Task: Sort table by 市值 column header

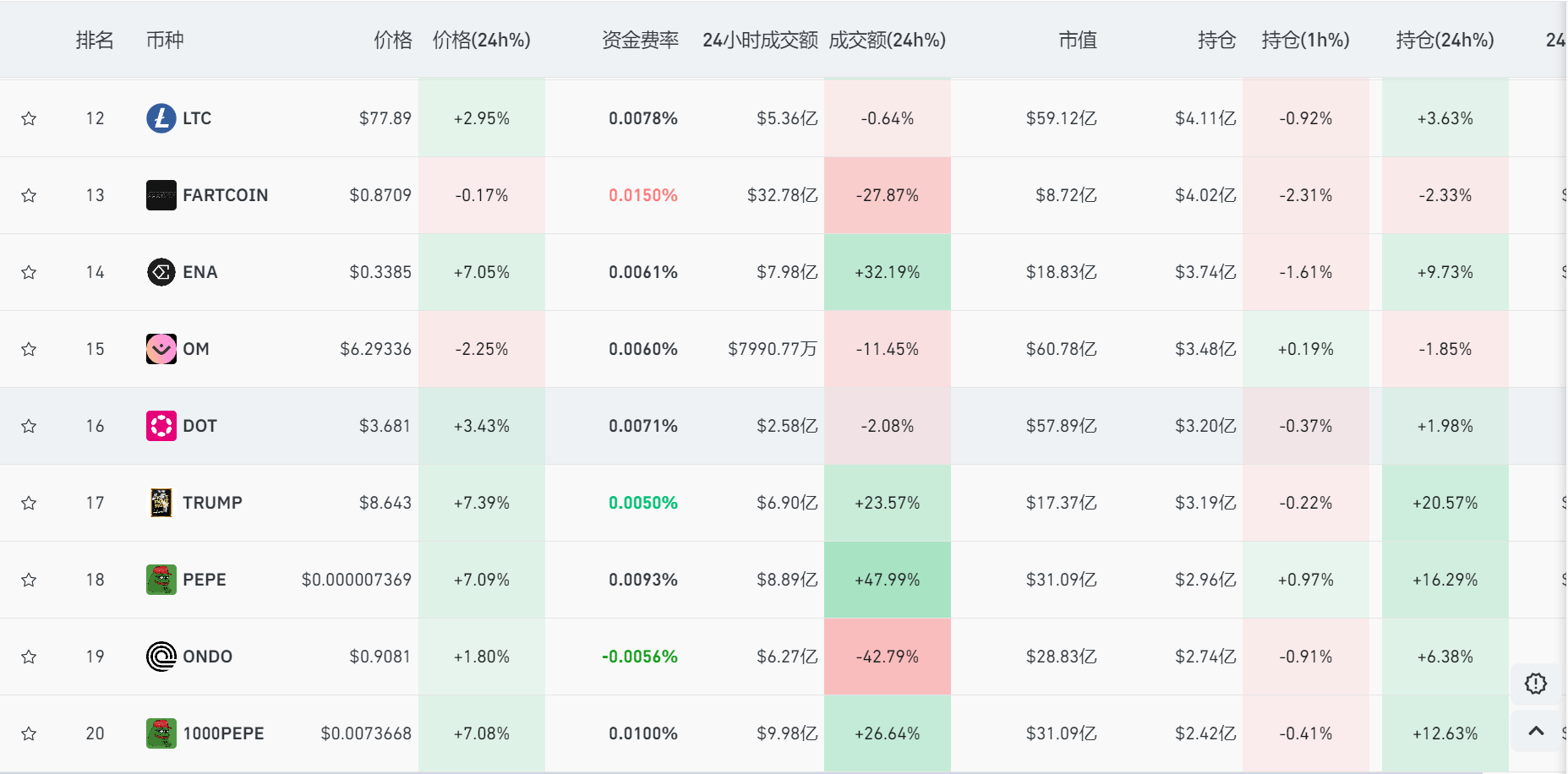Action: coord(1077,40)
